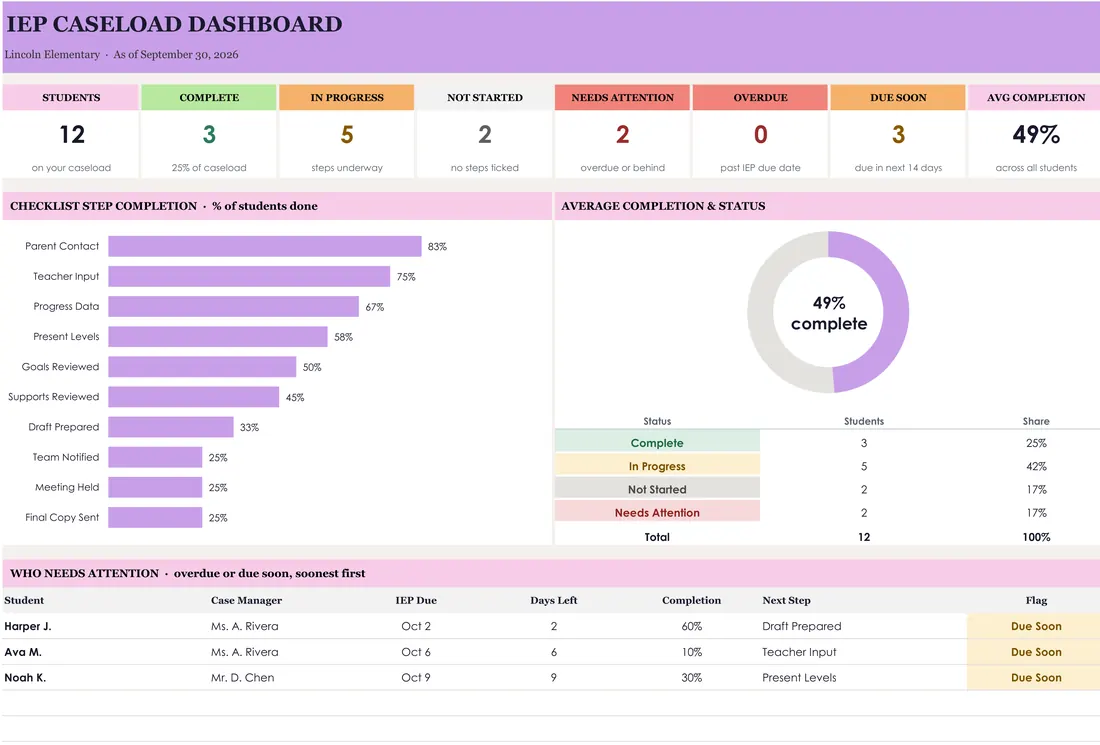Click the Days Left column header

click(554, 600)
